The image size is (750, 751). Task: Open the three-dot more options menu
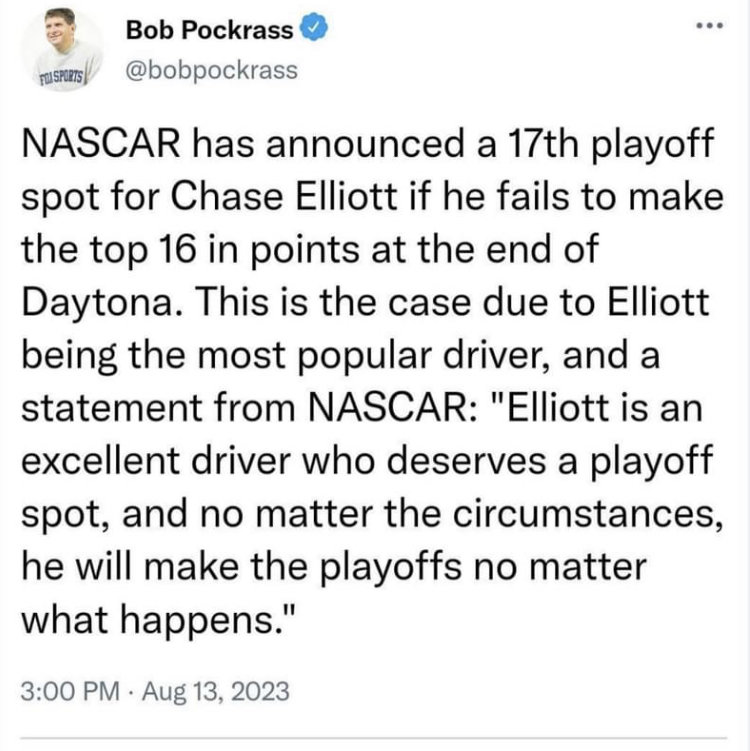click(710, 25)
